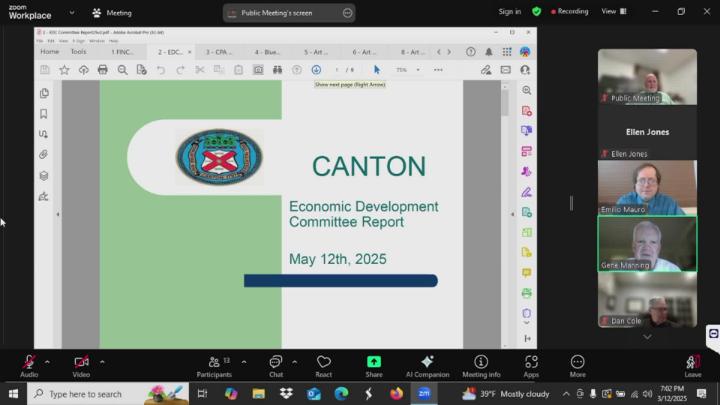Viewport: 720px width, 405px height.
Task: Open the More options menu
Action: pos(577,366)
